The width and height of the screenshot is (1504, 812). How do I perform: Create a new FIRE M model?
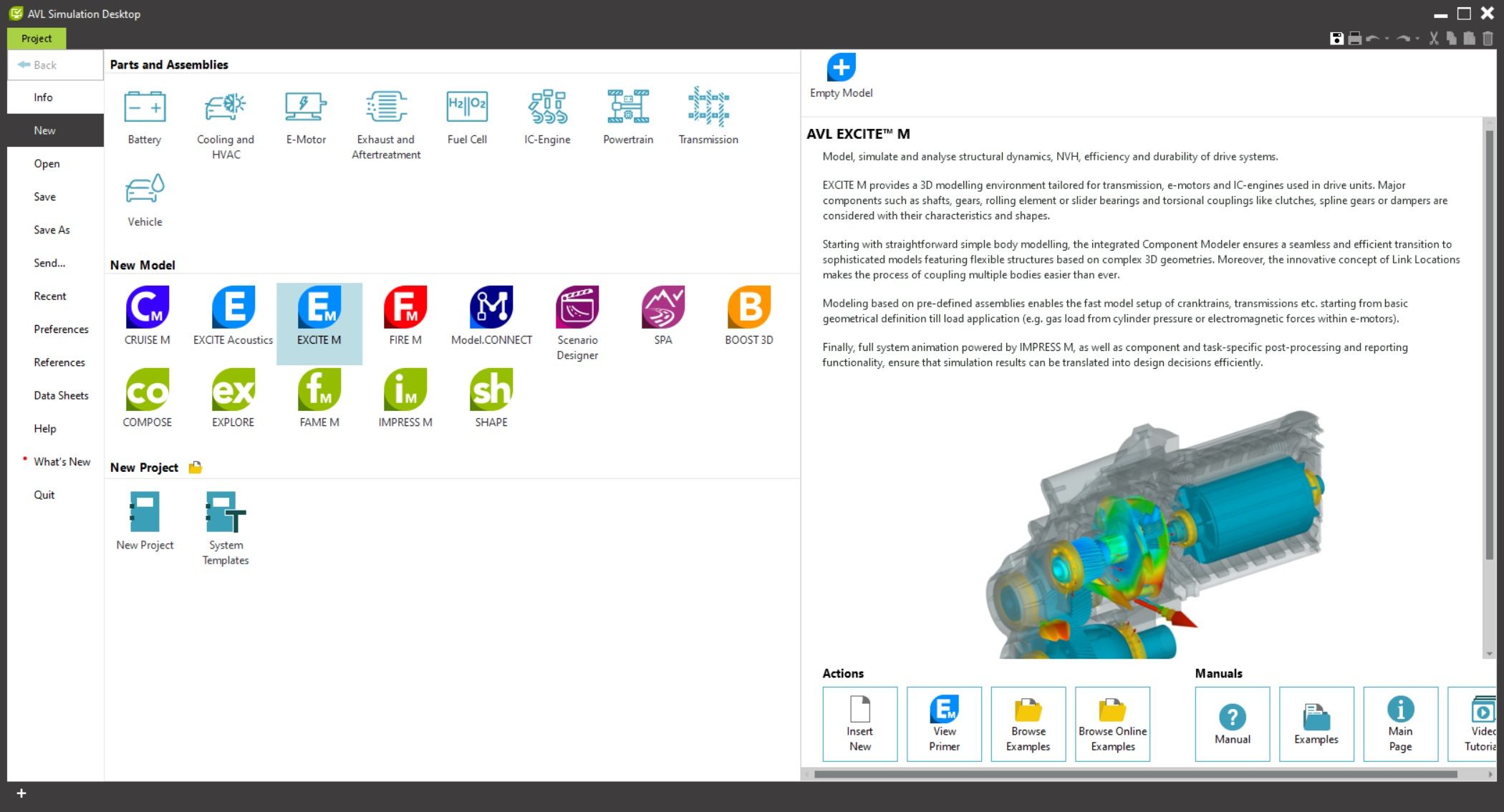(x=405, y=316)
